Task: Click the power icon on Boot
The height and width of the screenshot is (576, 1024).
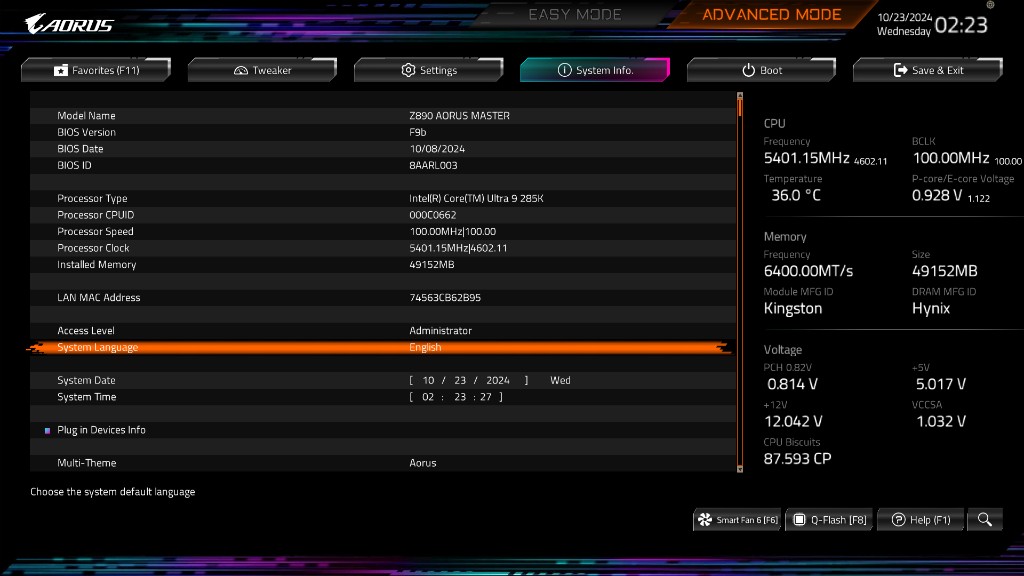Action: click(x=748, y=70)
